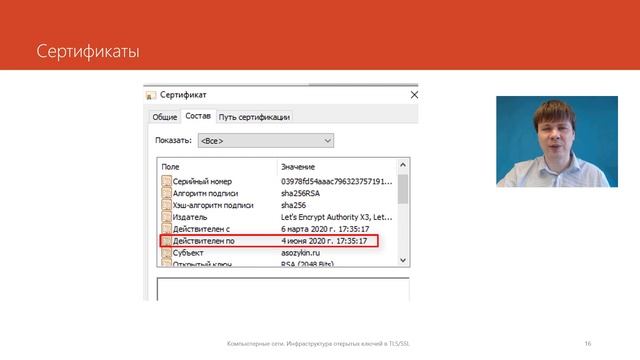Click the Поле column header
Screen dimensions: 640x360
coord(170,167)
